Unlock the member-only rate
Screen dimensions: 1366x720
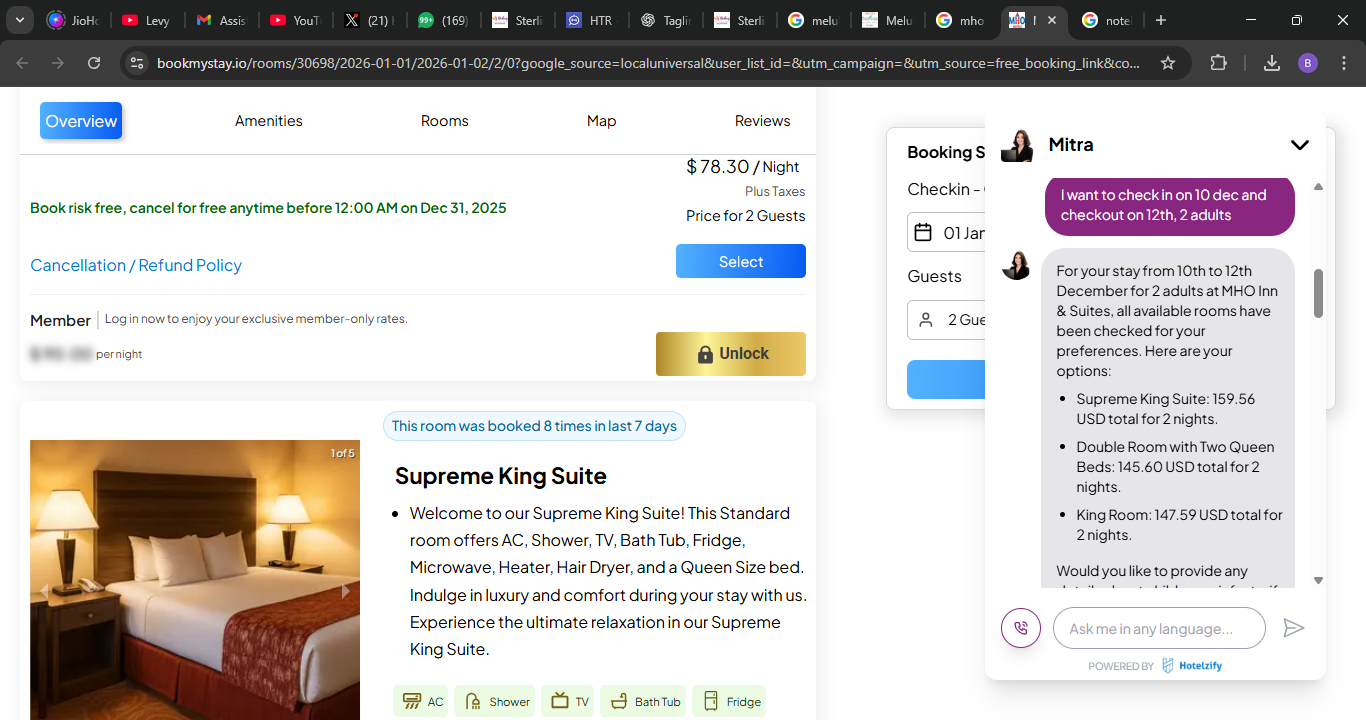tap(731, 354)
